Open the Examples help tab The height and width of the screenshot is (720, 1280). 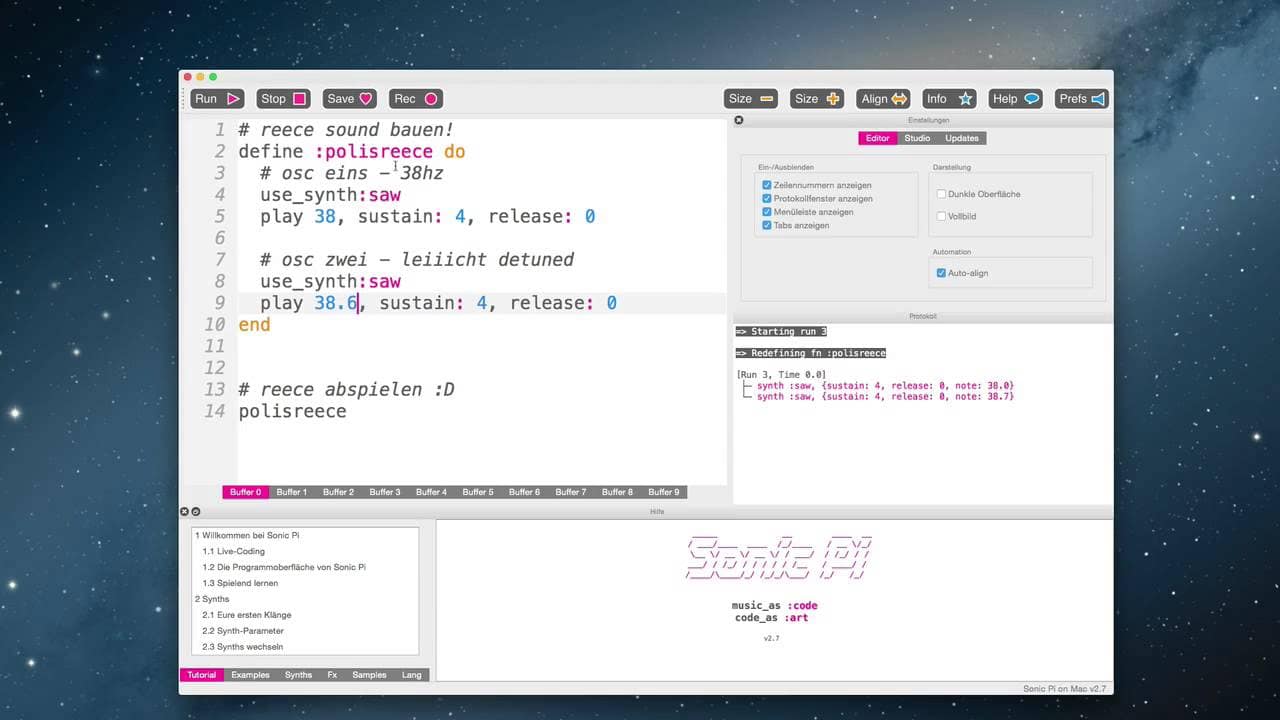point(250,675)
